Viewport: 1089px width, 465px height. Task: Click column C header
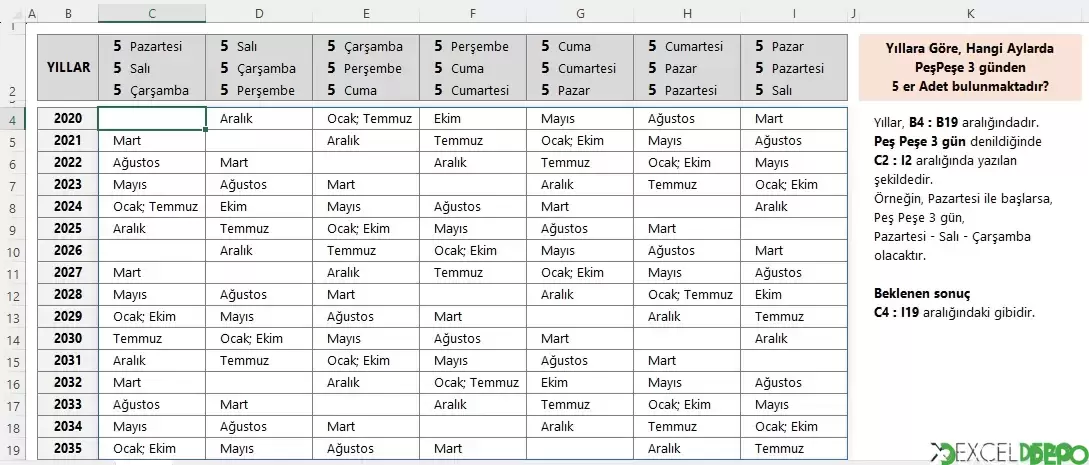[x=152, y=13]
